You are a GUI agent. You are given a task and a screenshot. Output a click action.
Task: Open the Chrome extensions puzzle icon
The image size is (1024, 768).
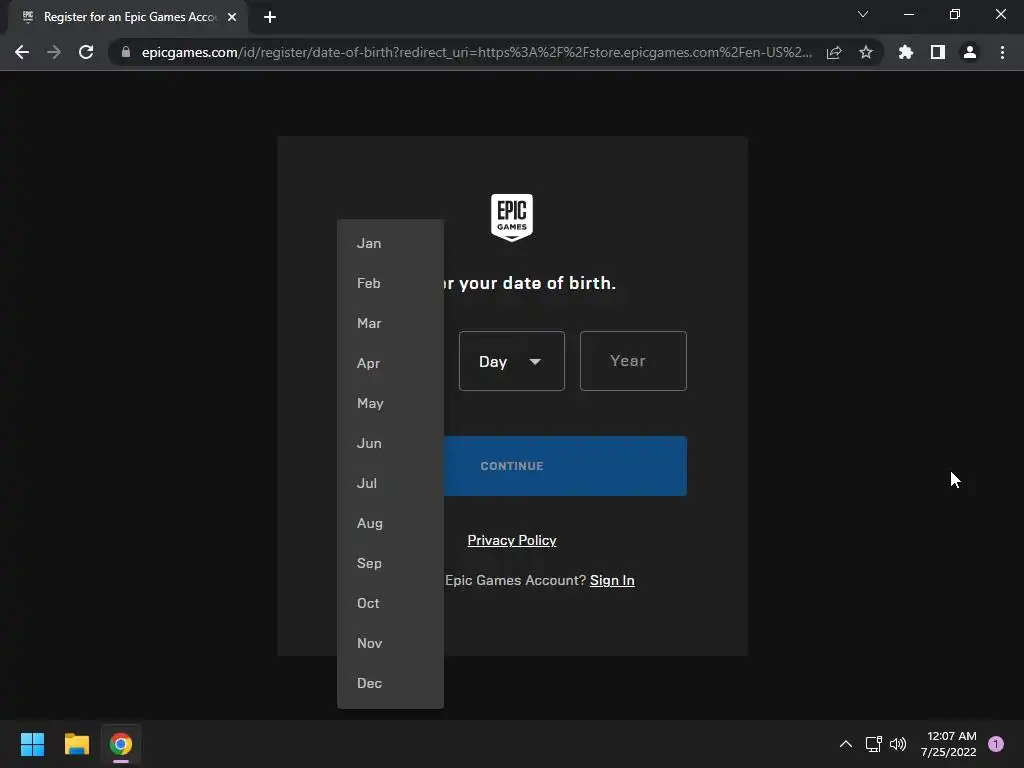[906, 52]
